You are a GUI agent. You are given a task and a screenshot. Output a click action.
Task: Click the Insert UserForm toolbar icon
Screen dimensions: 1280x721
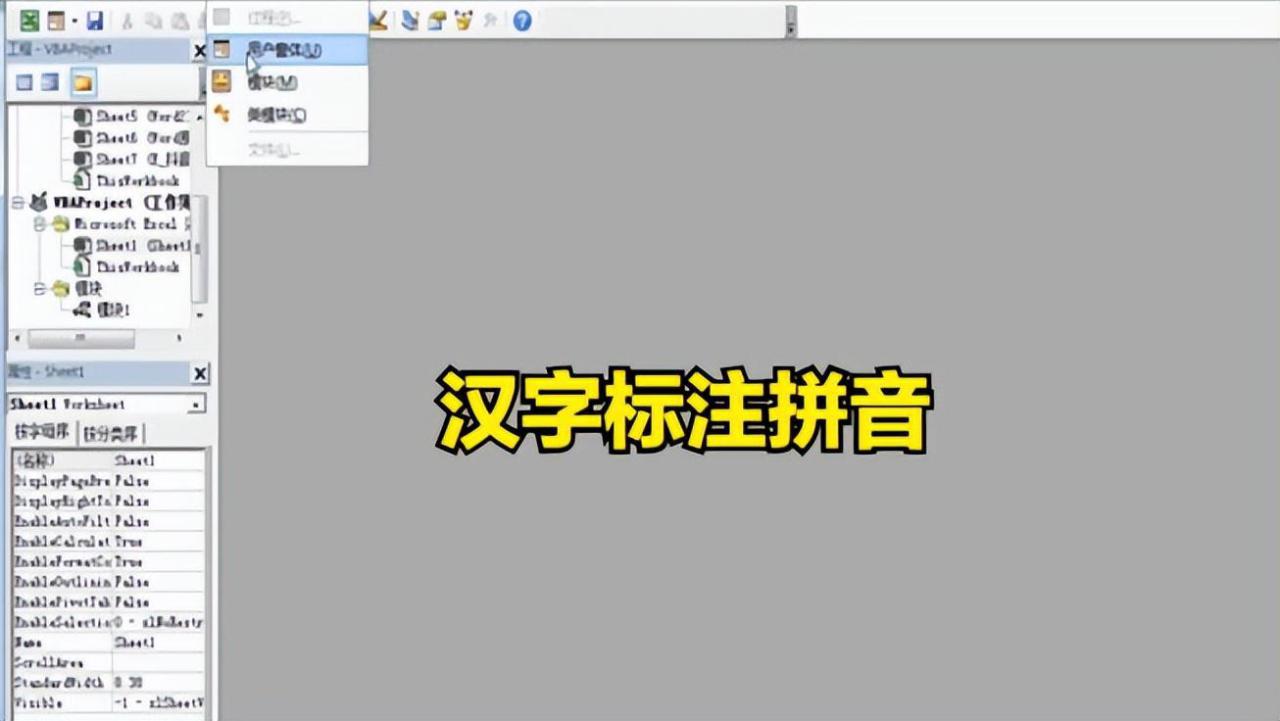tap(56, 20)
